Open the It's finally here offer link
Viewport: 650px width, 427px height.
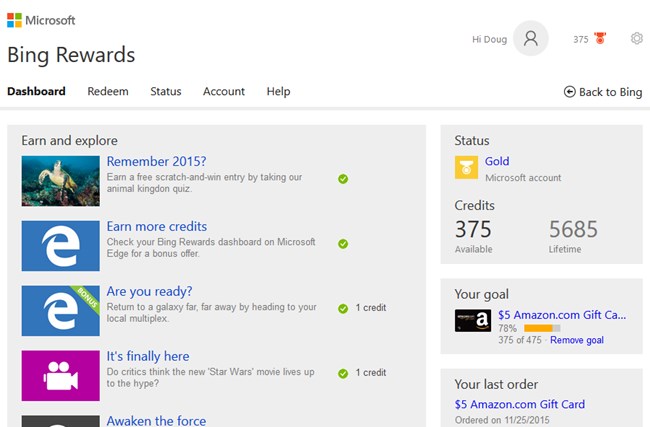coord(148,356)
